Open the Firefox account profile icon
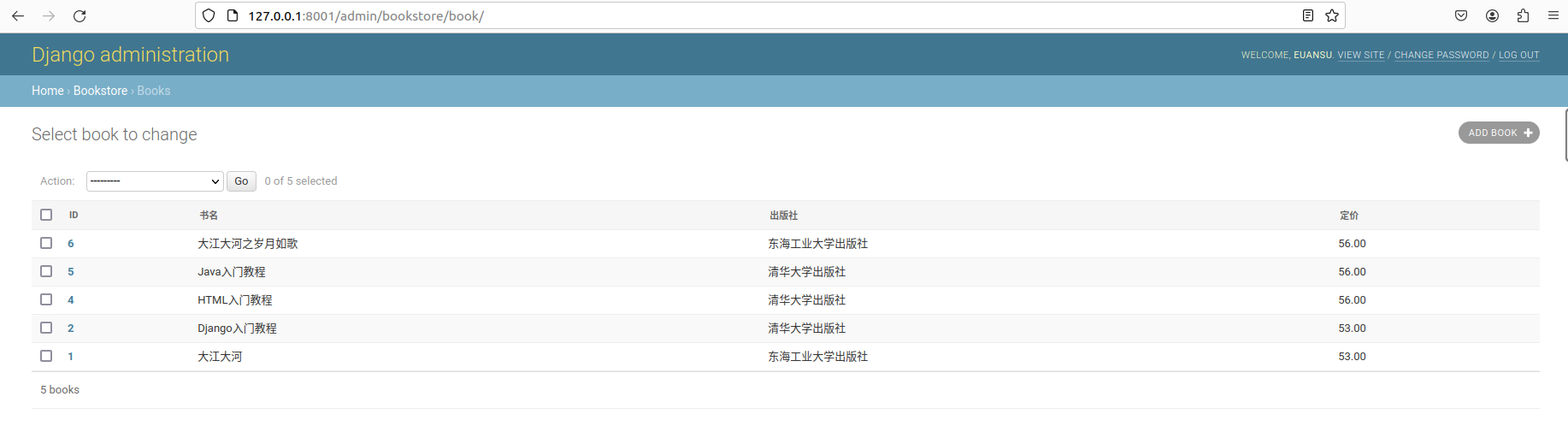1568x432 pixels. pyautogui.click(x=1492, y=16)
